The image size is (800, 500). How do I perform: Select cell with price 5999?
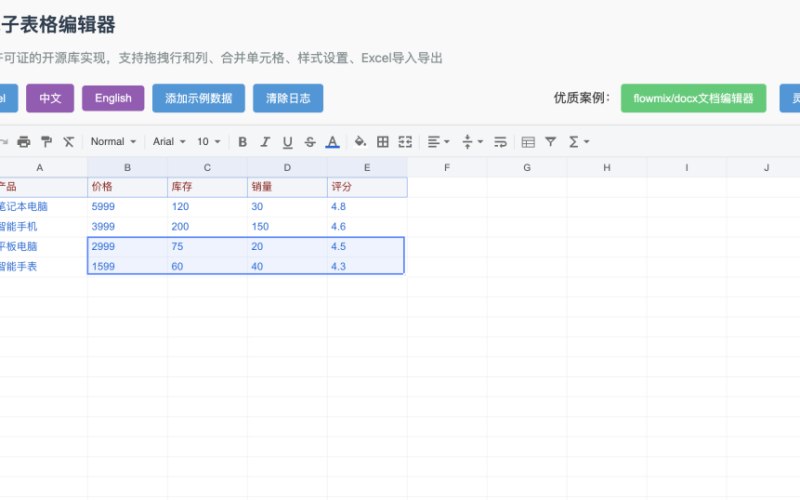click(127, 207)
